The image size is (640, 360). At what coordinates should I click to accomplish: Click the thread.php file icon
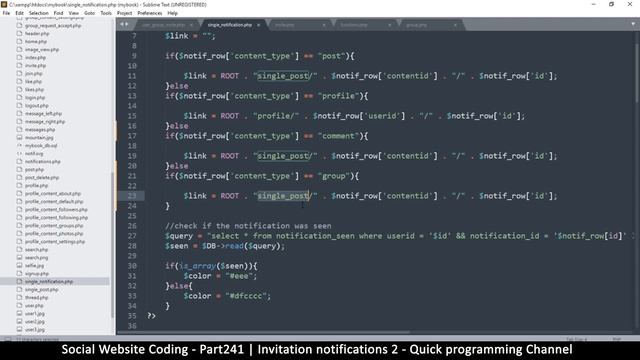(19, 298)
